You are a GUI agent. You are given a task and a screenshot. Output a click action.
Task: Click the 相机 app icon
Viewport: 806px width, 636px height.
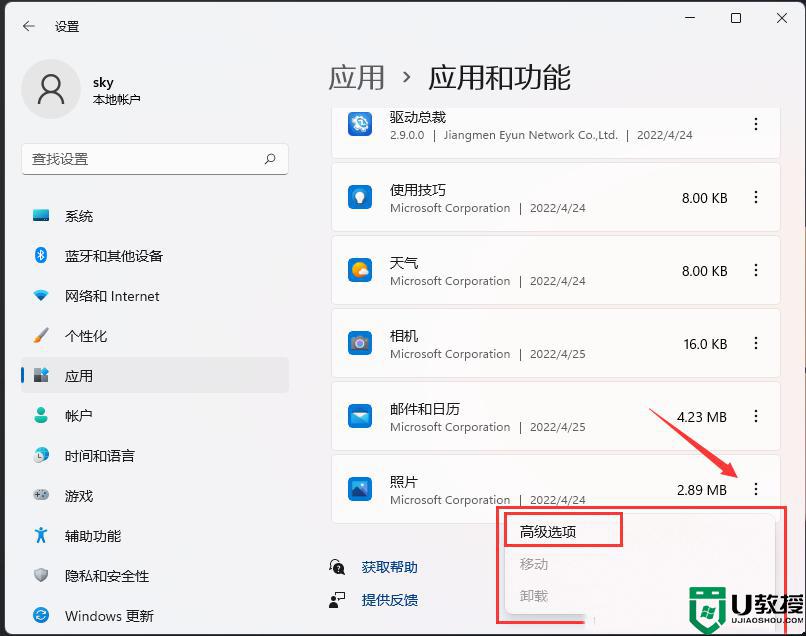pyautogui.click(x=360, y=343)
